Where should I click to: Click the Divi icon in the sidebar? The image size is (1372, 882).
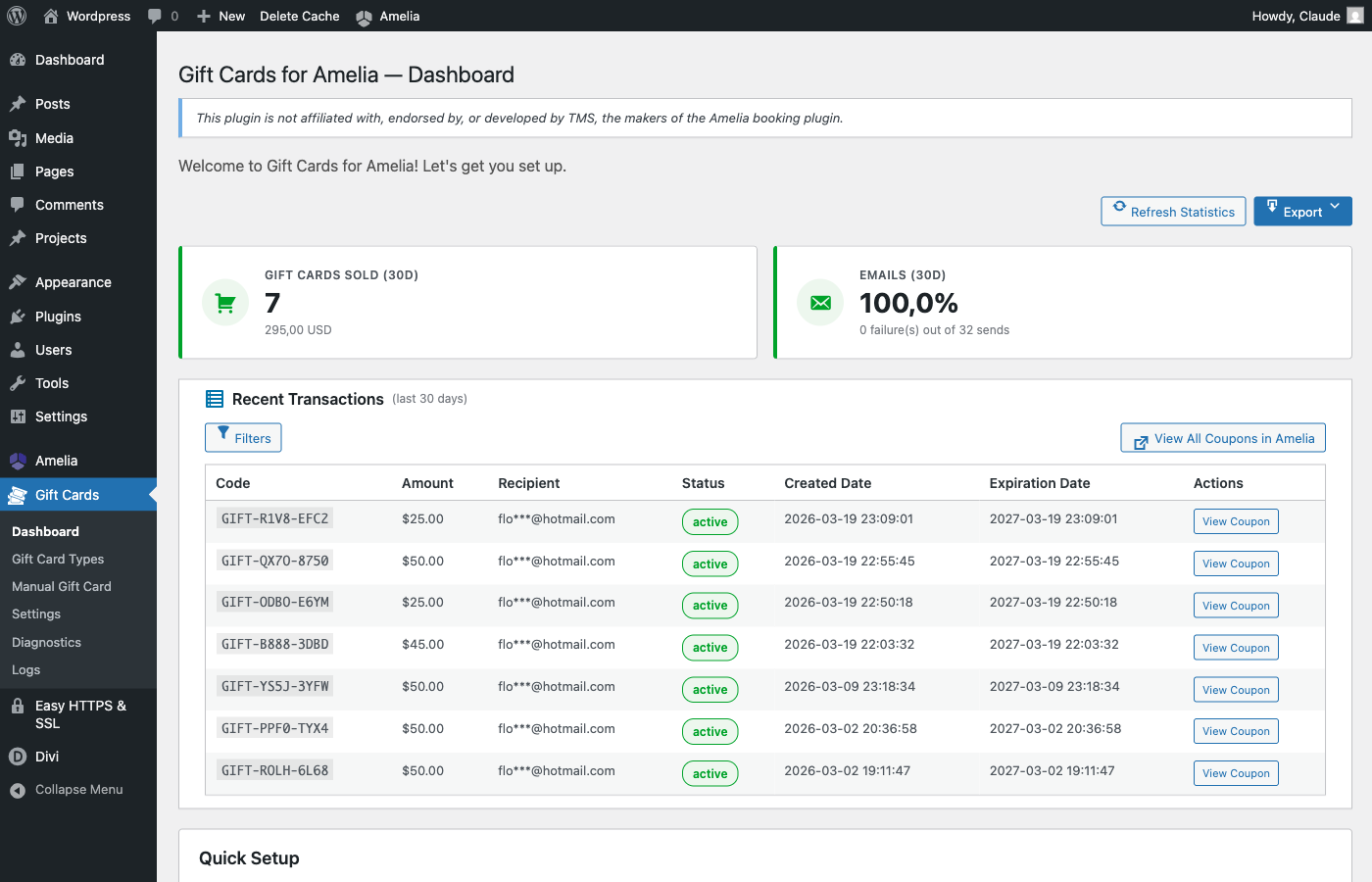[18, 757]
